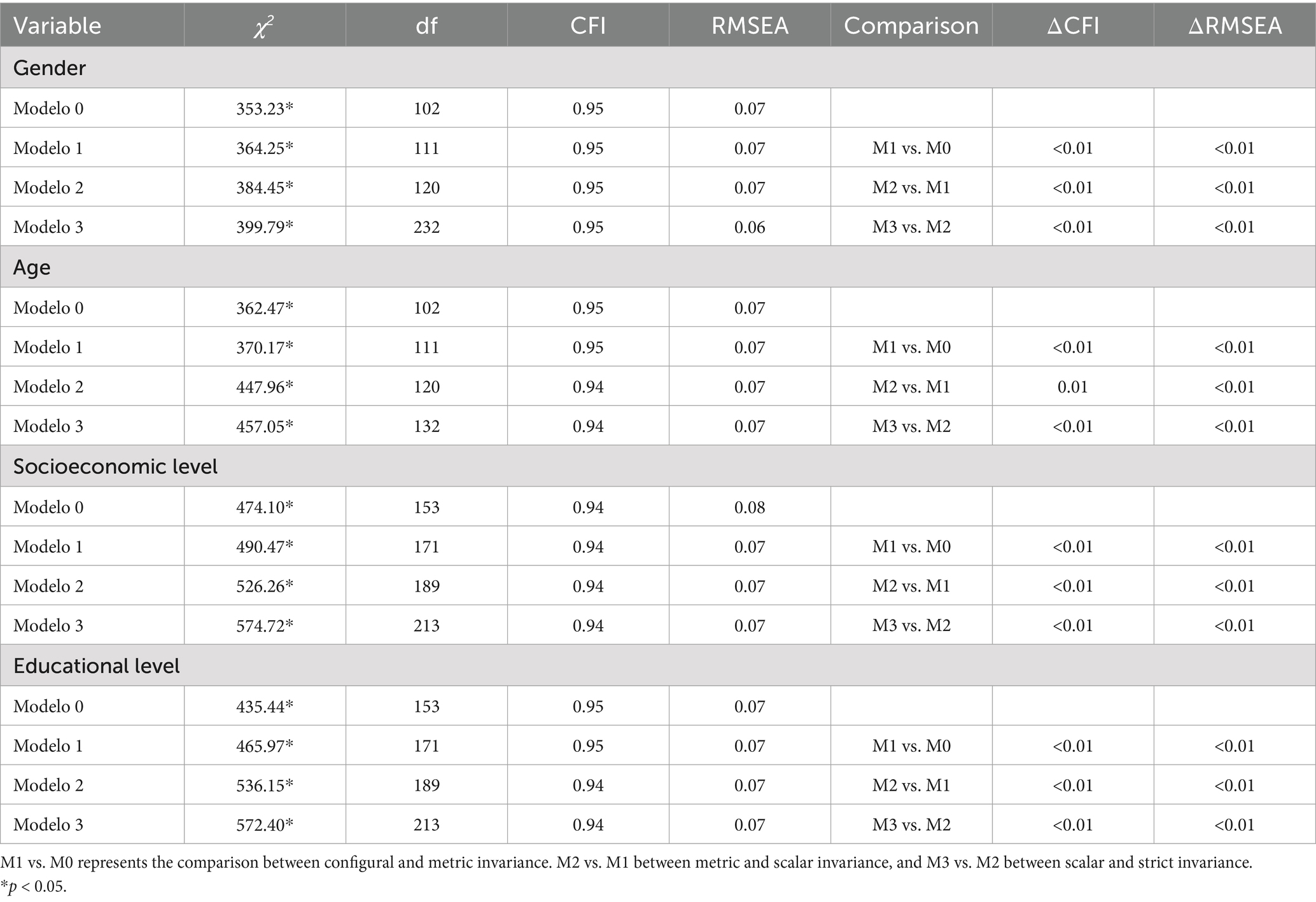Click the RMSEA value 0.06
The image size is (1316, 902).
tap(750, 227)
